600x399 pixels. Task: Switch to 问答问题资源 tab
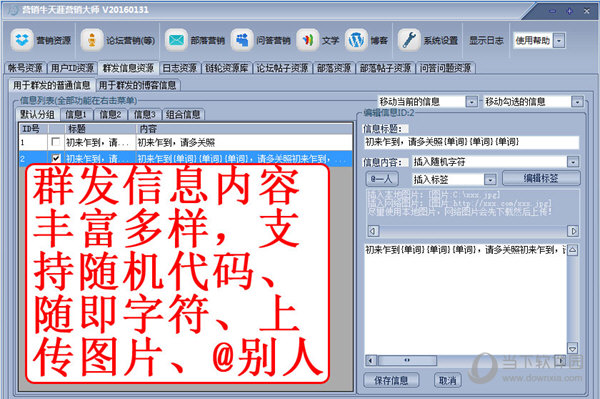445,68
